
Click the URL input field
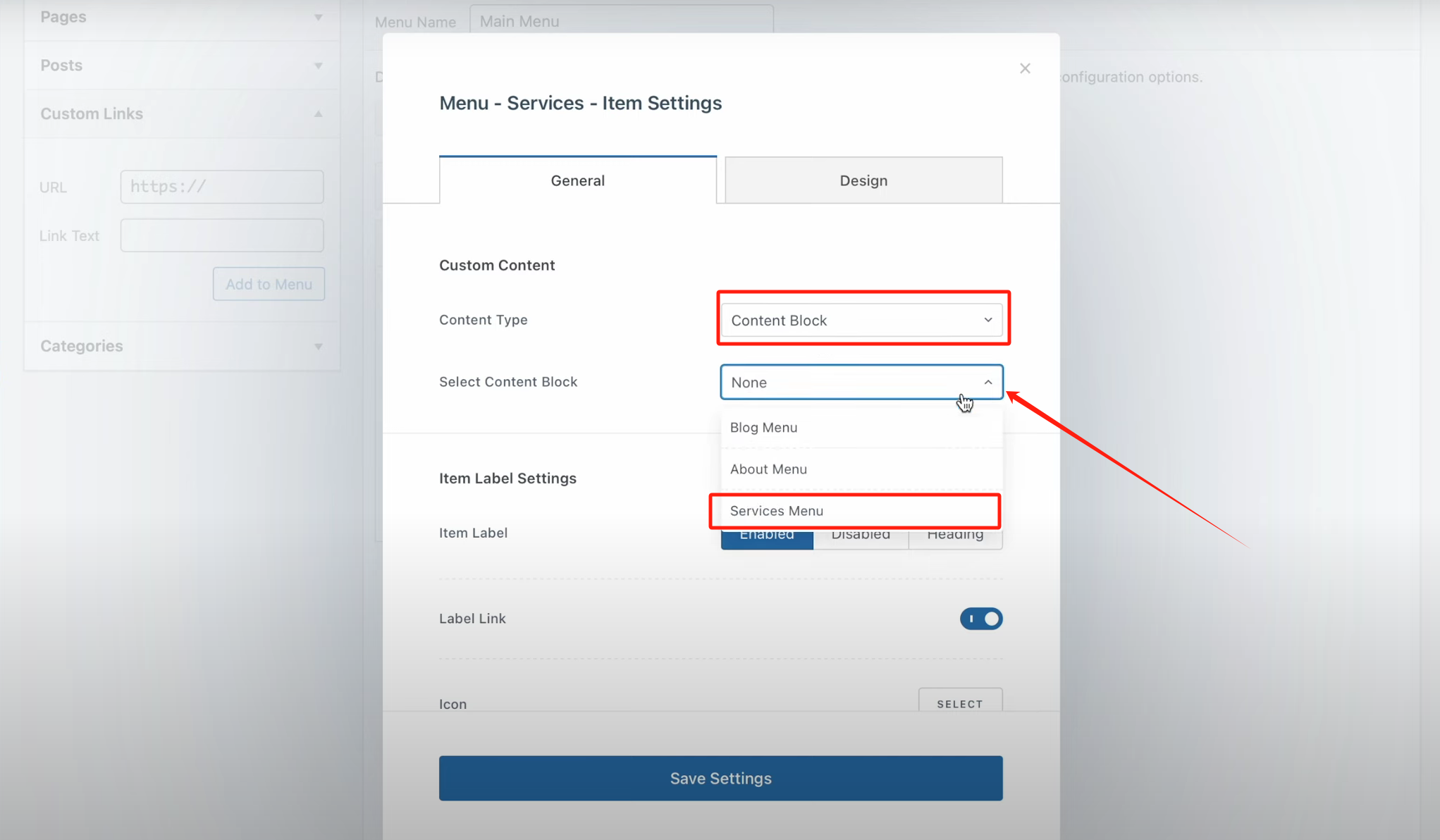(x=221, y=187)
